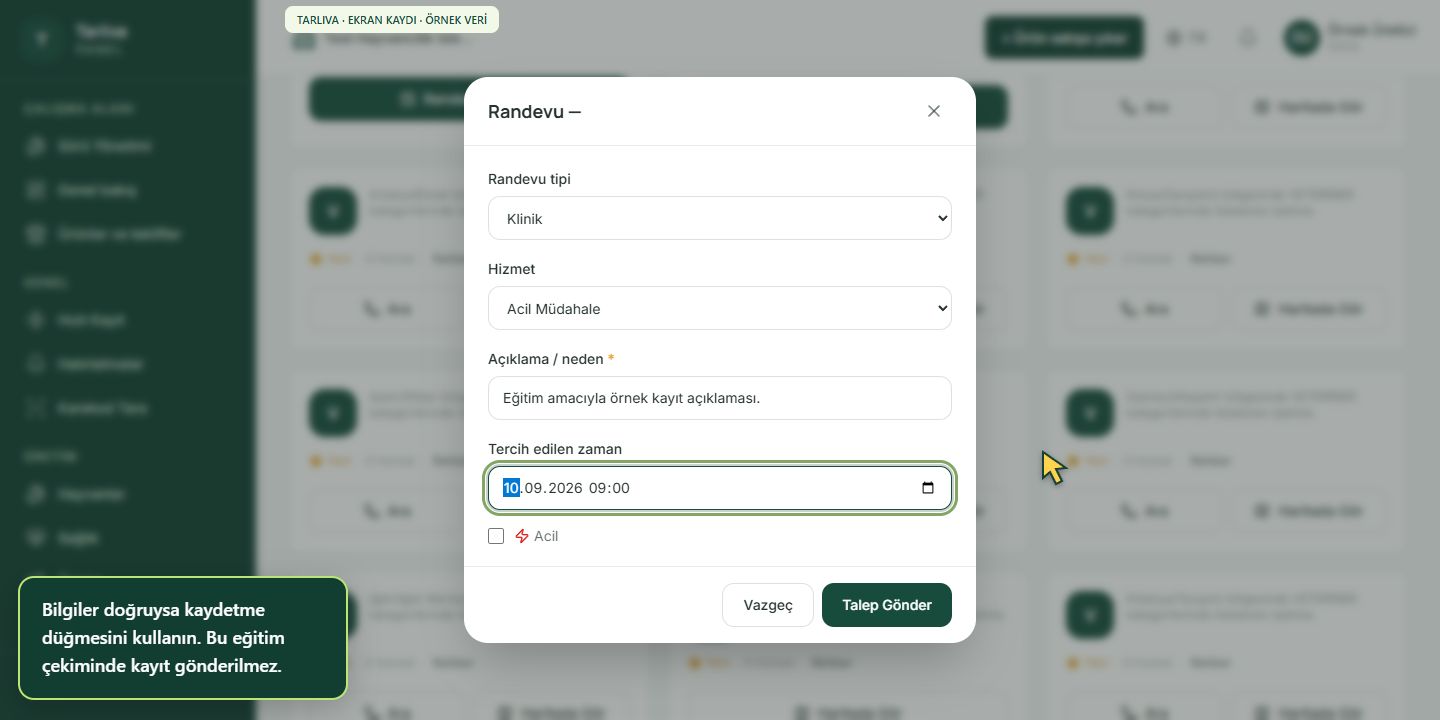Open the Randevu tipi dropdown showing Klinik

click(x=720, y=218)
